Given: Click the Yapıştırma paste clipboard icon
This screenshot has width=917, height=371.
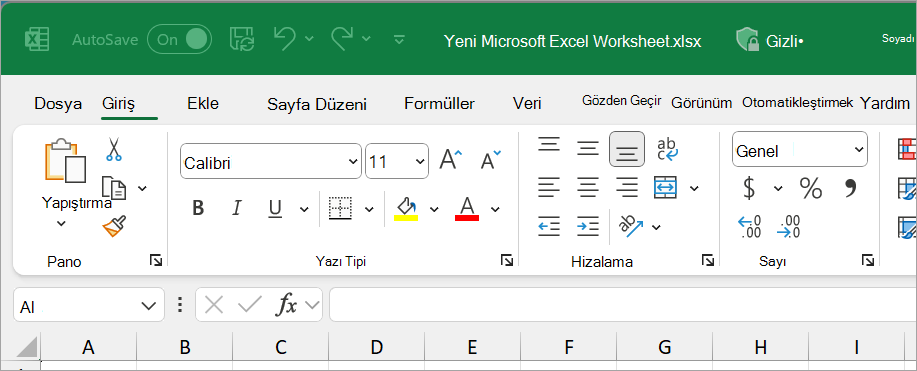Looking at the screenshot, I should (x=66, y=160).
